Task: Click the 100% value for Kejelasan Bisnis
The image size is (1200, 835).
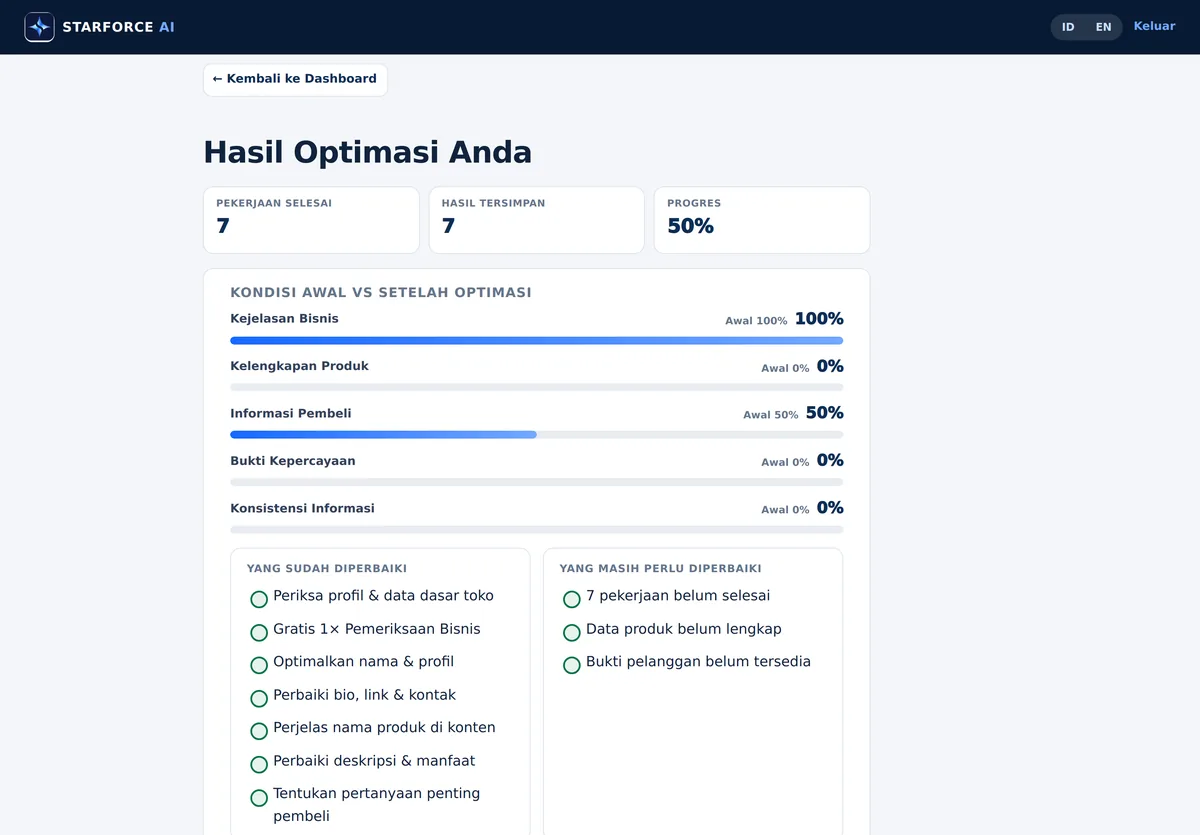Action: point(819,319)
